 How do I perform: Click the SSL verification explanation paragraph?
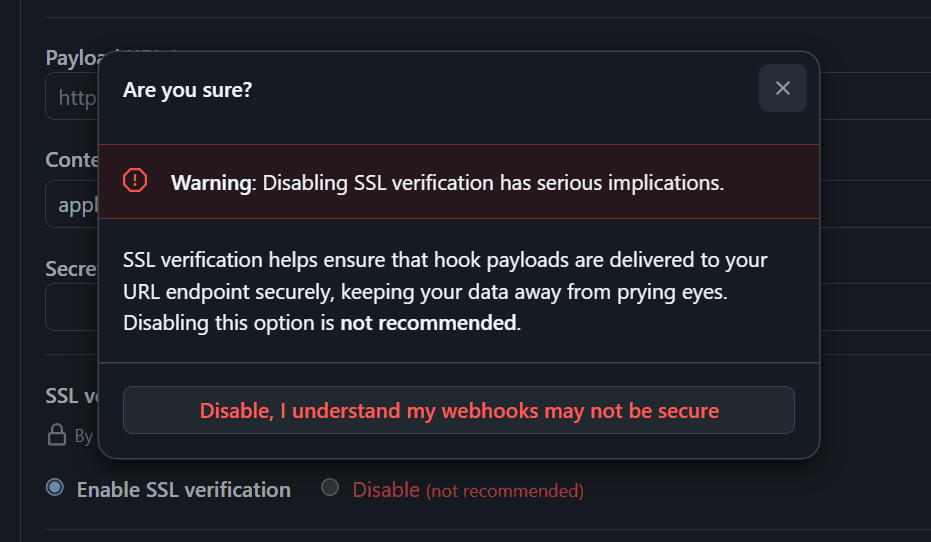click(x=445, y=291)
